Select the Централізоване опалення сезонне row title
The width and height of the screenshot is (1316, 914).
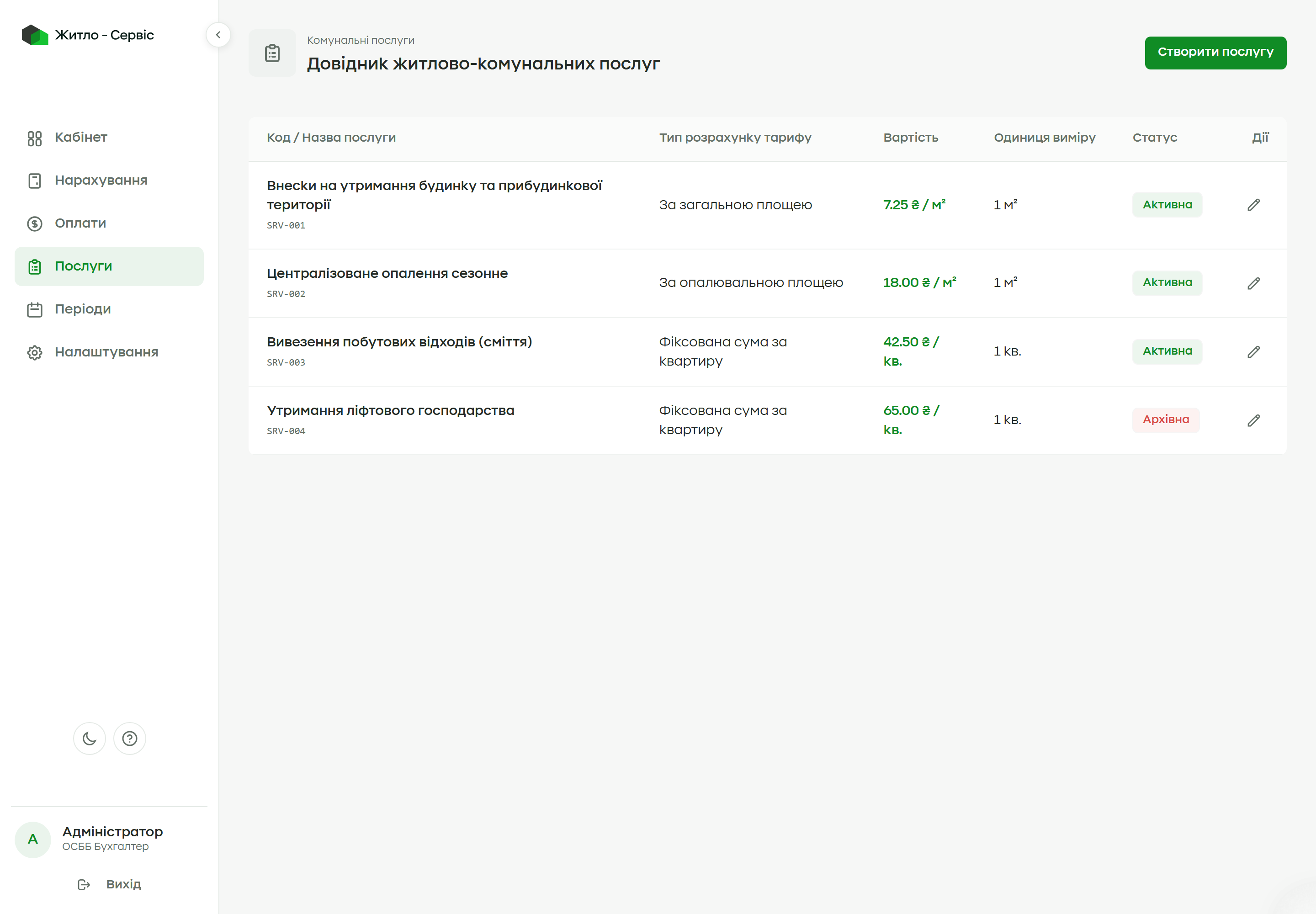387,274
